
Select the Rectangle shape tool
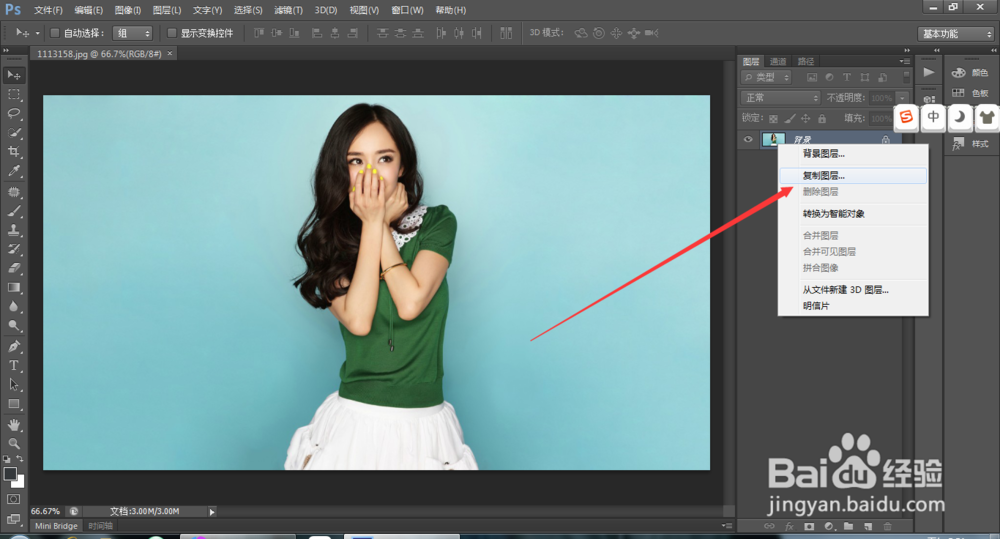tap(13, 404)
